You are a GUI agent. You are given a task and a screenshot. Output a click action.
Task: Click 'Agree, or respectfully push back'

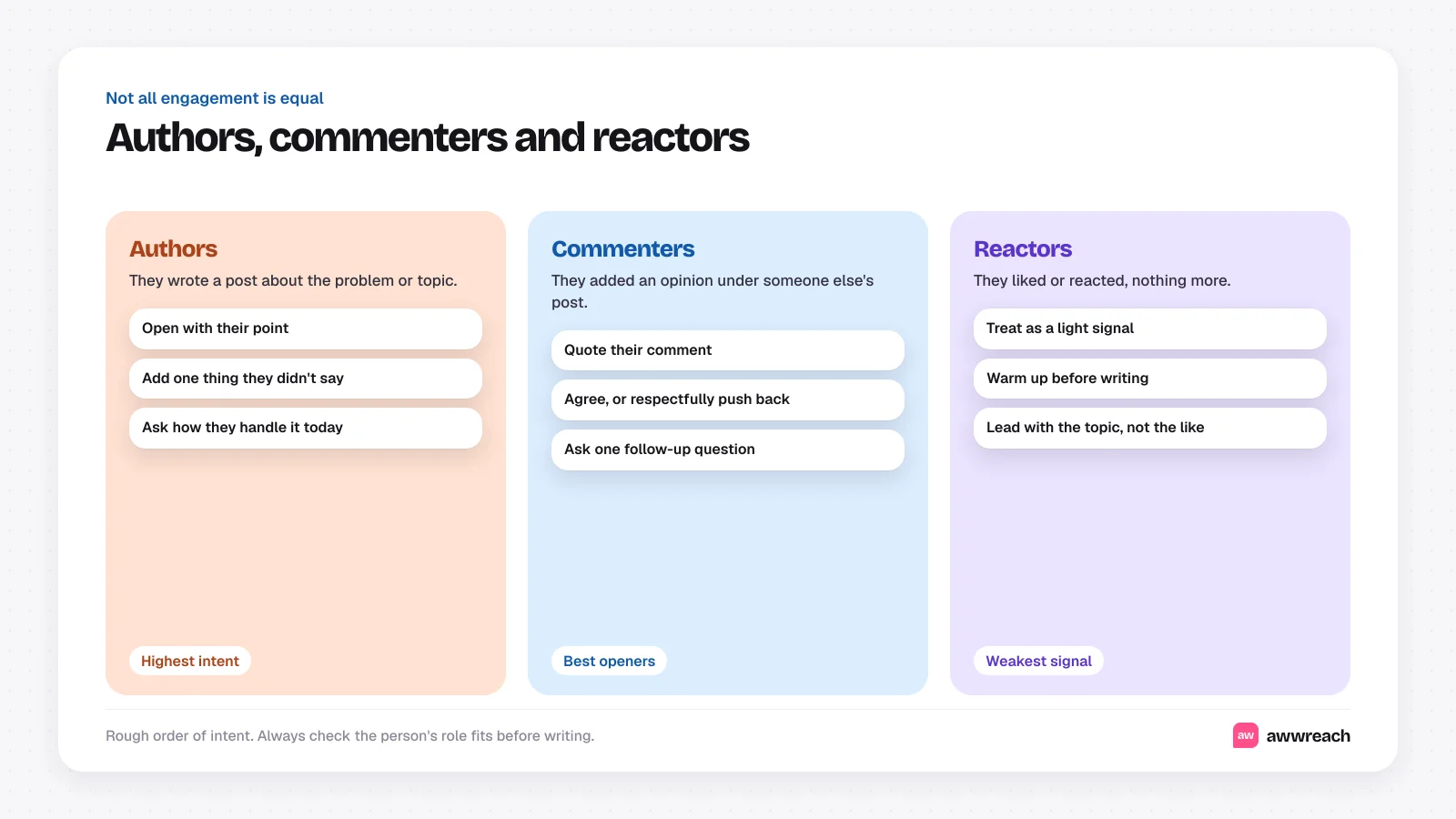click(728, 399)
